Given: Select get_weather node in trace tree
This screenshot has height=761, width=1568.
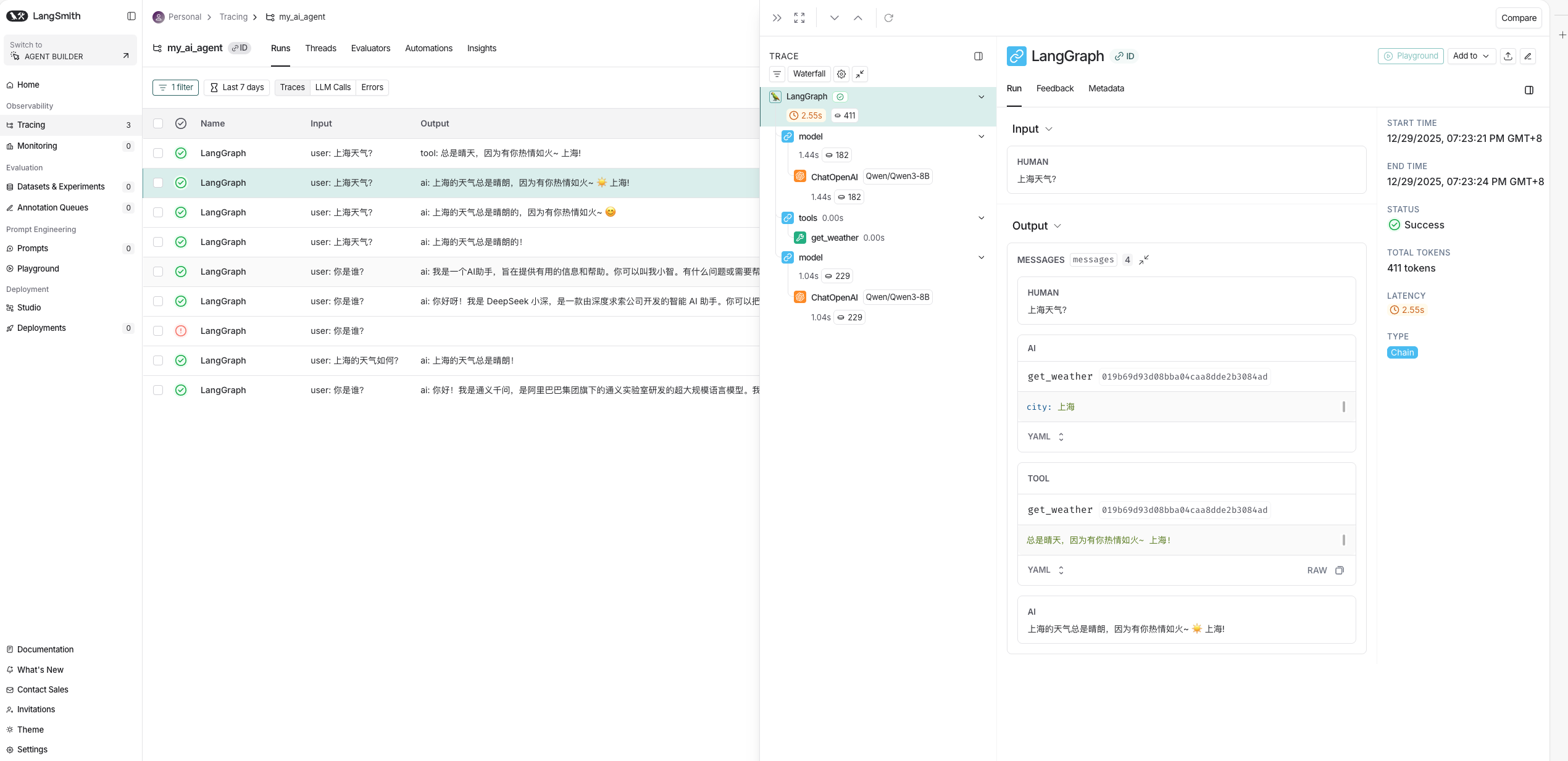Looking at the screenshot, I should point(835,238).
